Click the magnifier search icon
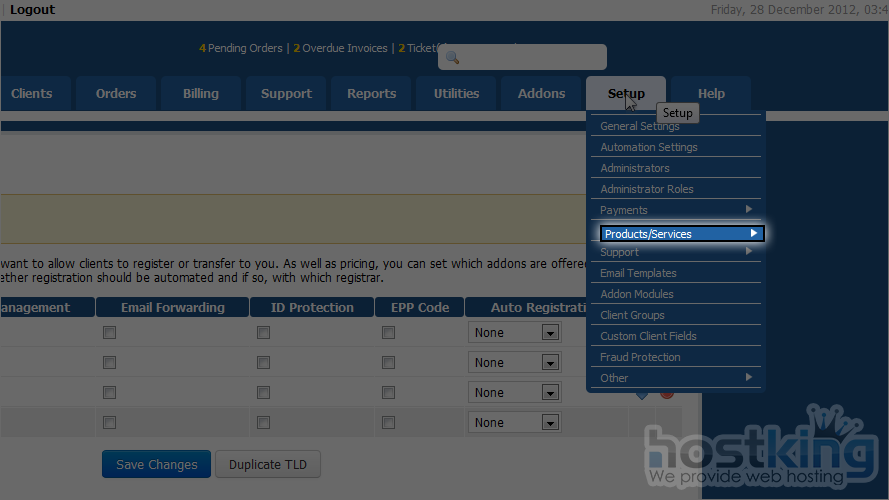 (x=452, y=58)
